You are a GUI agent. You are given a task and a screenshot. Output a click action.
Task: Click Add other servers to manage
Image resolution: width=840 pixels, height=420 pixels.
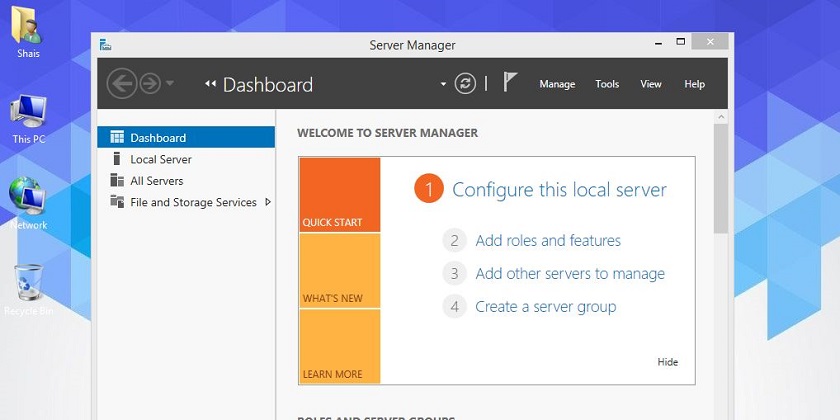tap(570, 274)
